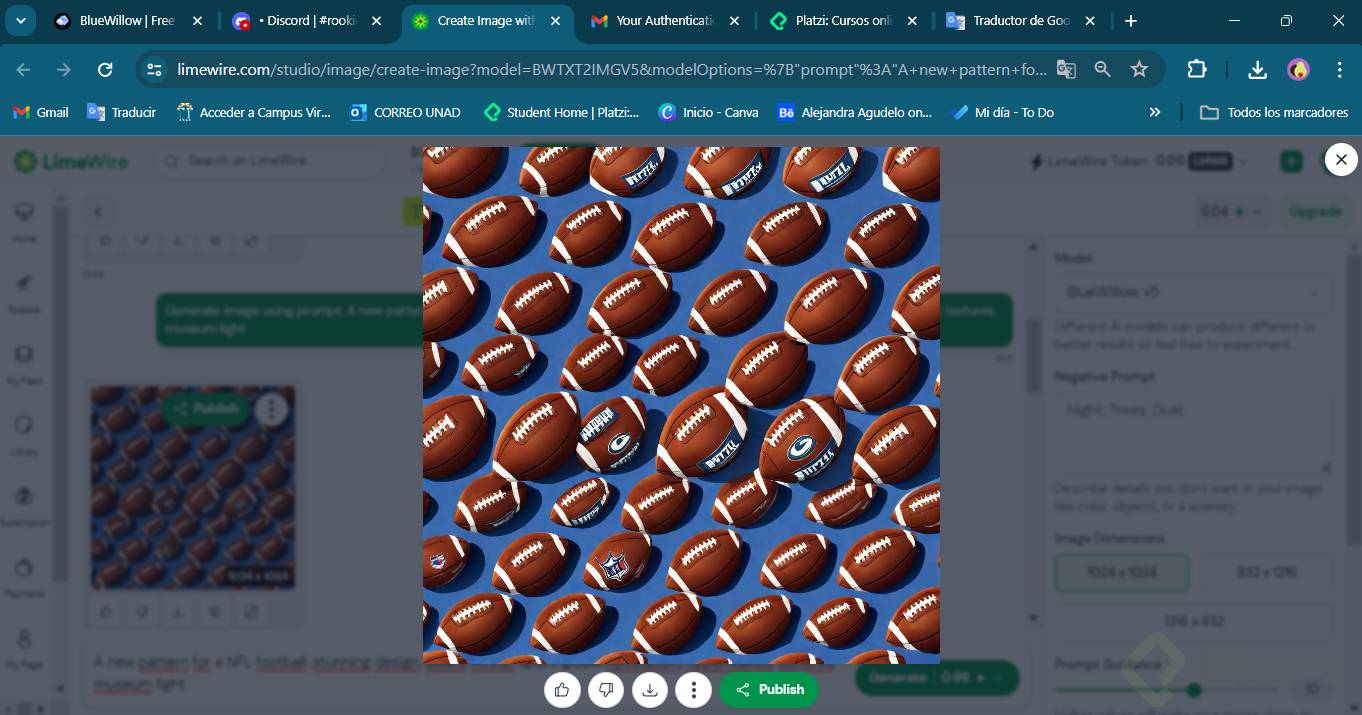Viewport: 1362px width, 715px height.
Task: Close the Discord tab
Action: [x=378, y=20]
